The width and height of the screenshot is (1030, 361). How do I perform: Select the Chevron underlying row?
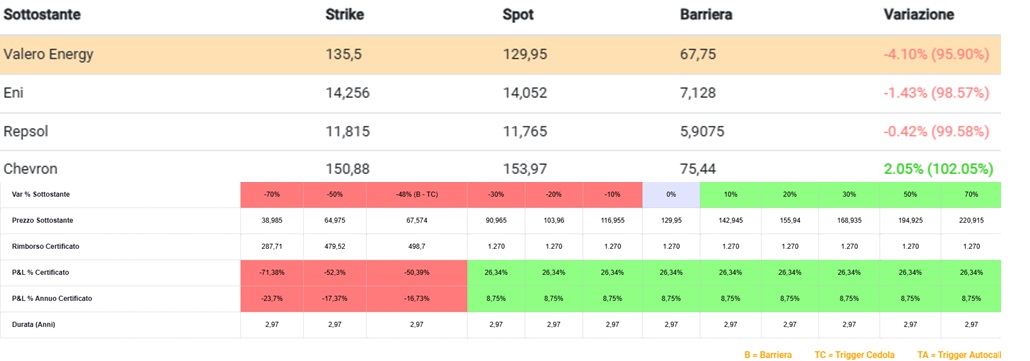(501, 168)
